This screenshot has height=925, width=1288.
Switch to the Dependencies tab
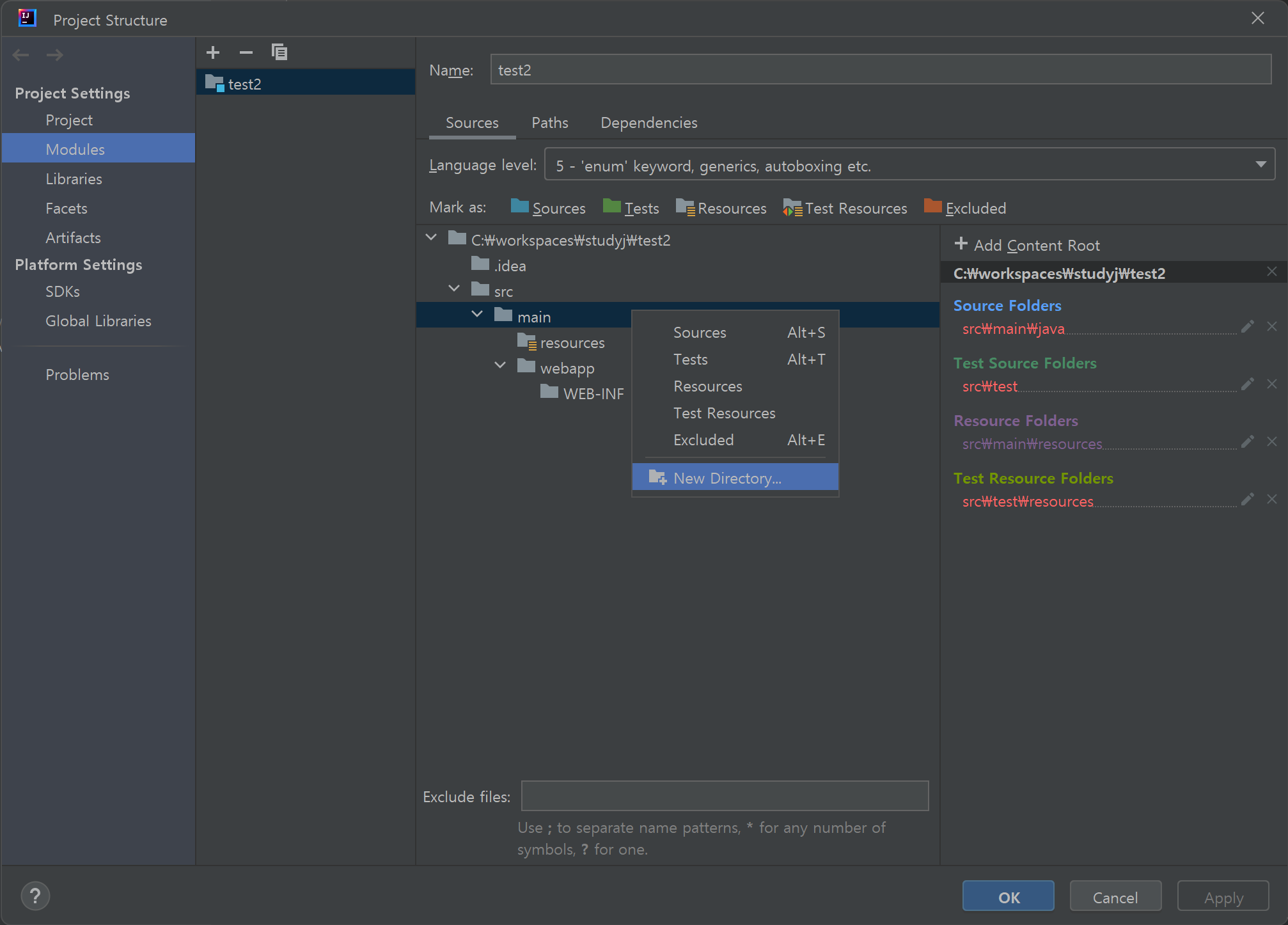click(x=648, y=123)
